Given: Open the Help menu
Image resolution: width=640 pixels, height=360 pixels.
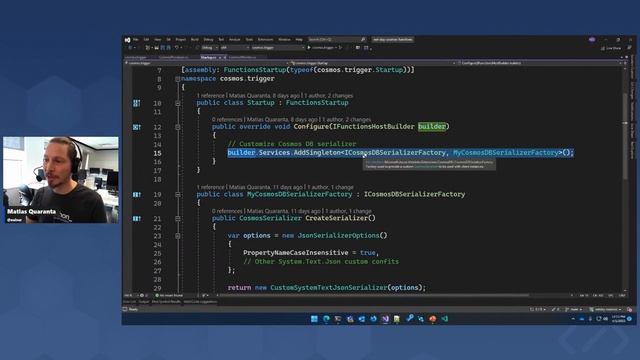Looking at the screenshot, I should point(299,40).
